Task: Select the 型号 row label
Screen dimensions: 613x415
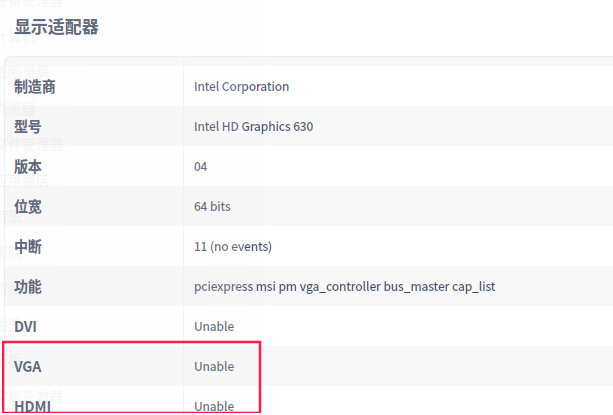Action: click(x=28, y=127)
